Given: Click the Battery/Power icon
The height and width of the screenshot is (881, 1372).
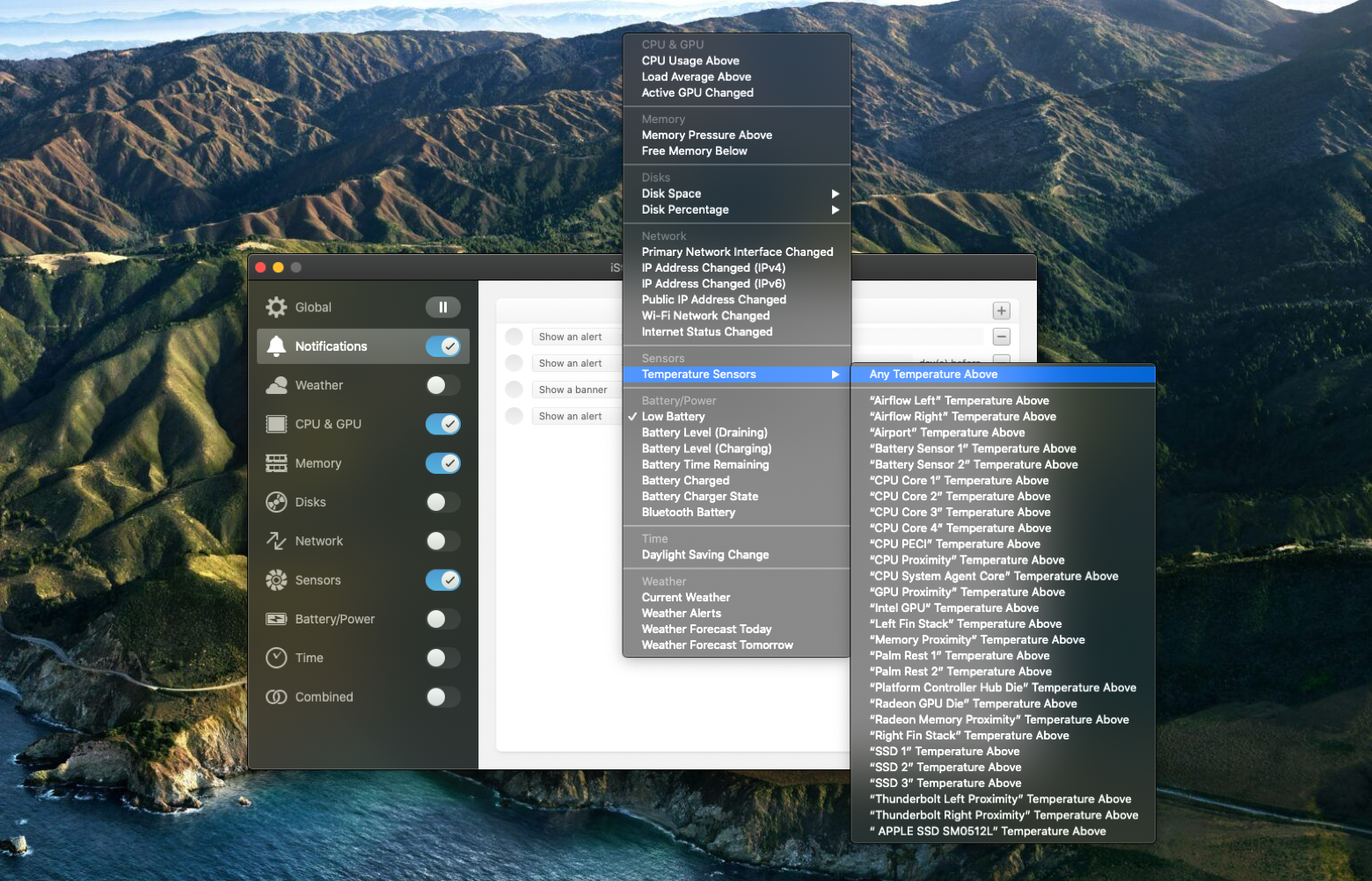Looking at the screenshot, I should (276, 619).
